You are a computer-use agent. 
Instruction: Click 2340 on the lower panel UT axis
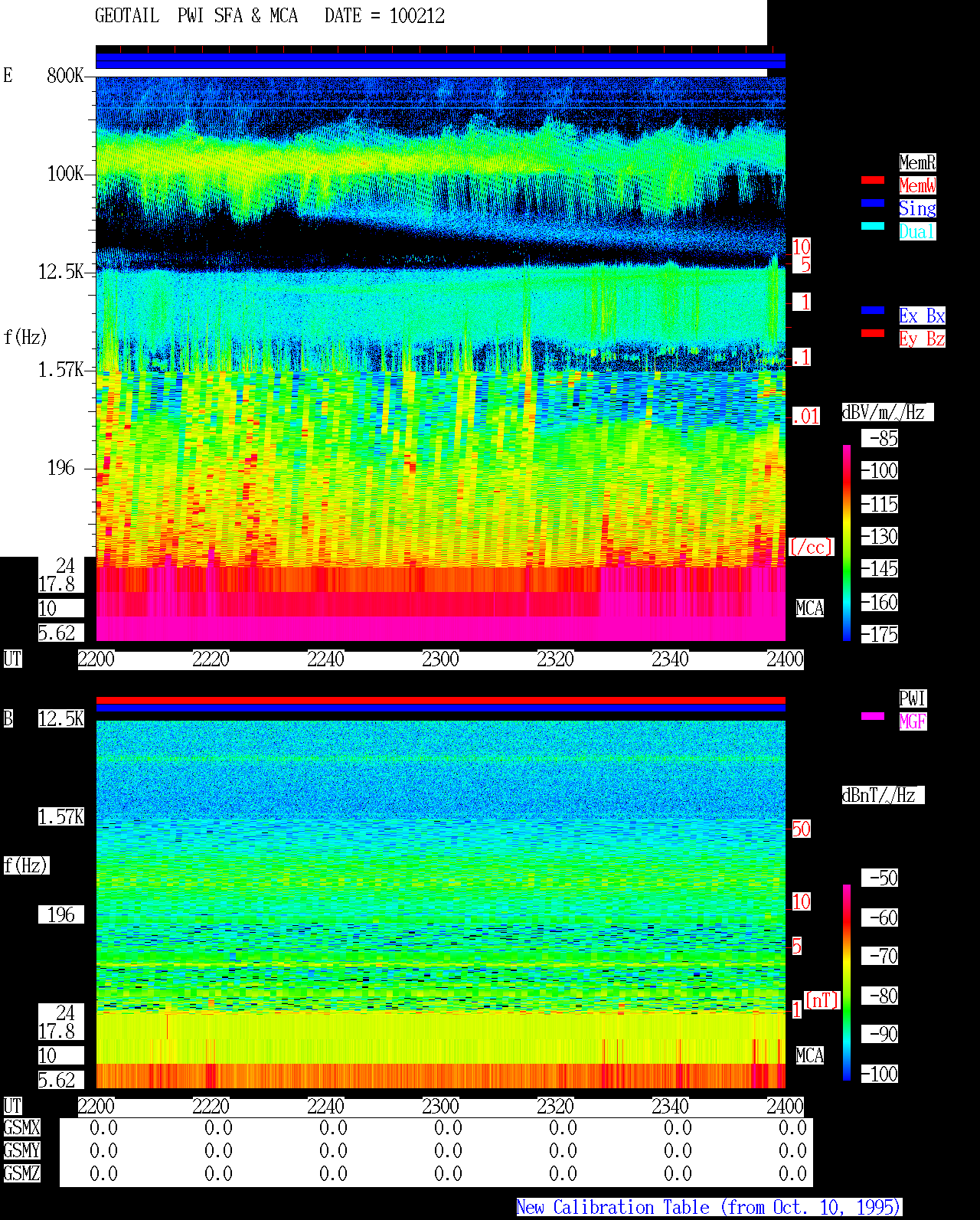[x=670, y=1106]
